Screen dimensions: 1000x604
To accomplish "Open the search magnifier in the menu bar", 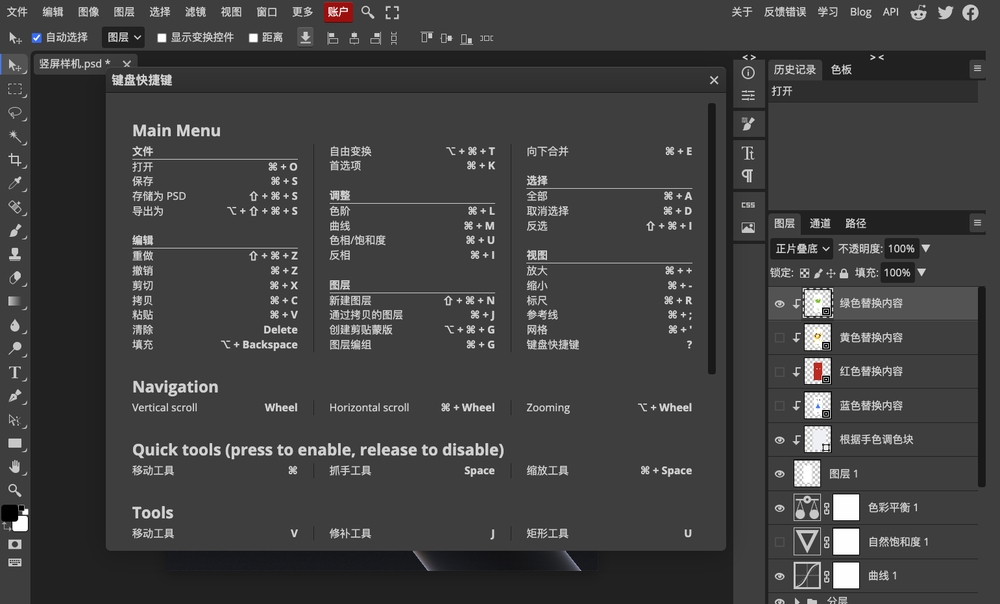I will [x=367, y=12].
